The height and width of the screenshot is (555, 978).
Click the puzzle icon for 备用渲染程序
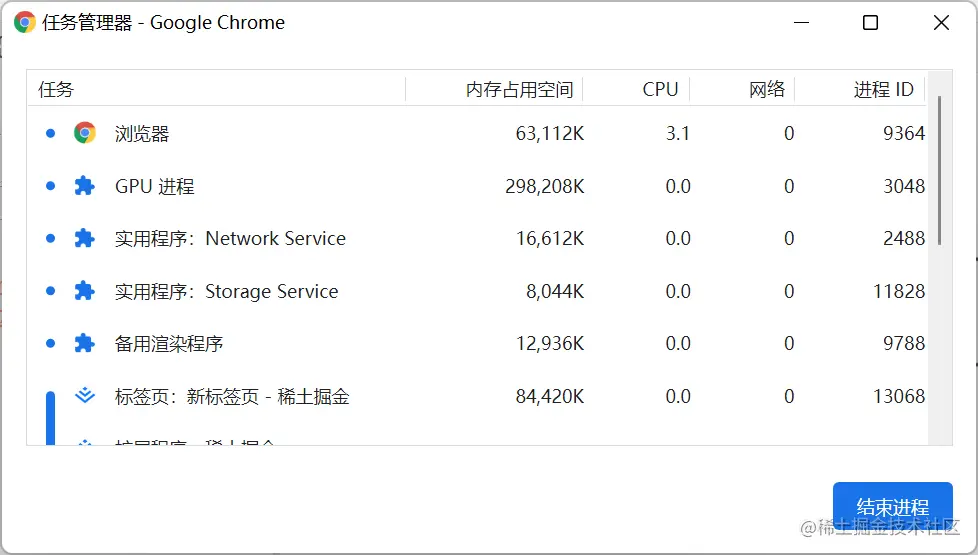pyautogui.click(x=85, y=343)
